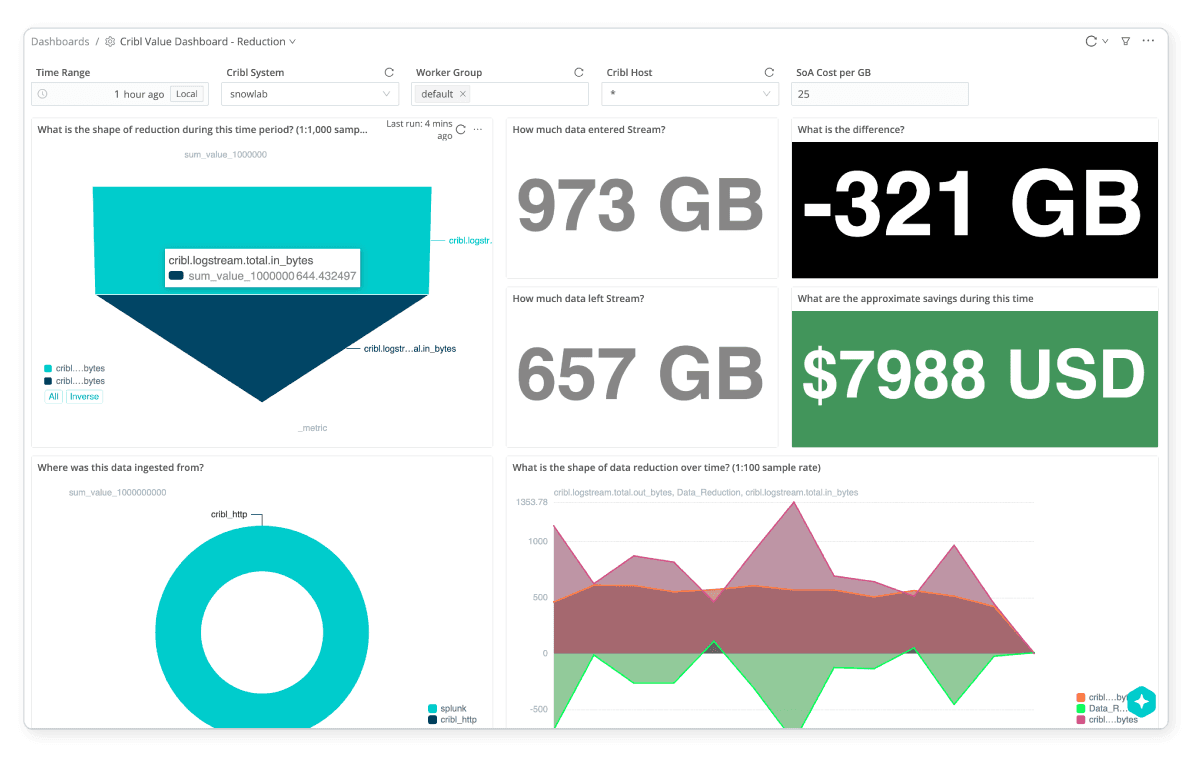Expand the Cribl Value Dashboard title chevron
Screen dimensions: 1200x776
click(293, 42)
